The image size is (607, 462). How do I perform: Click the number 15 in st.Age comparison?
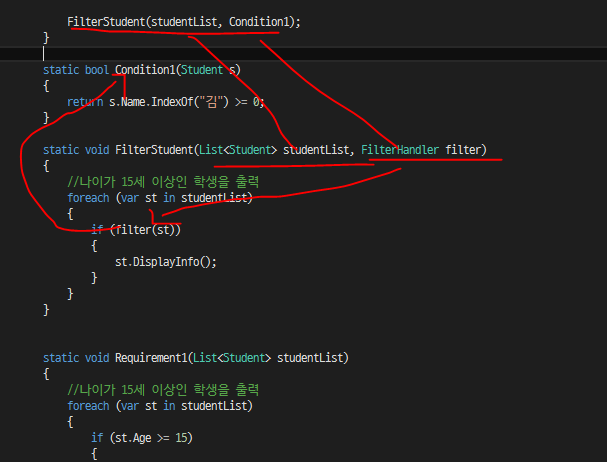(181, 438)
